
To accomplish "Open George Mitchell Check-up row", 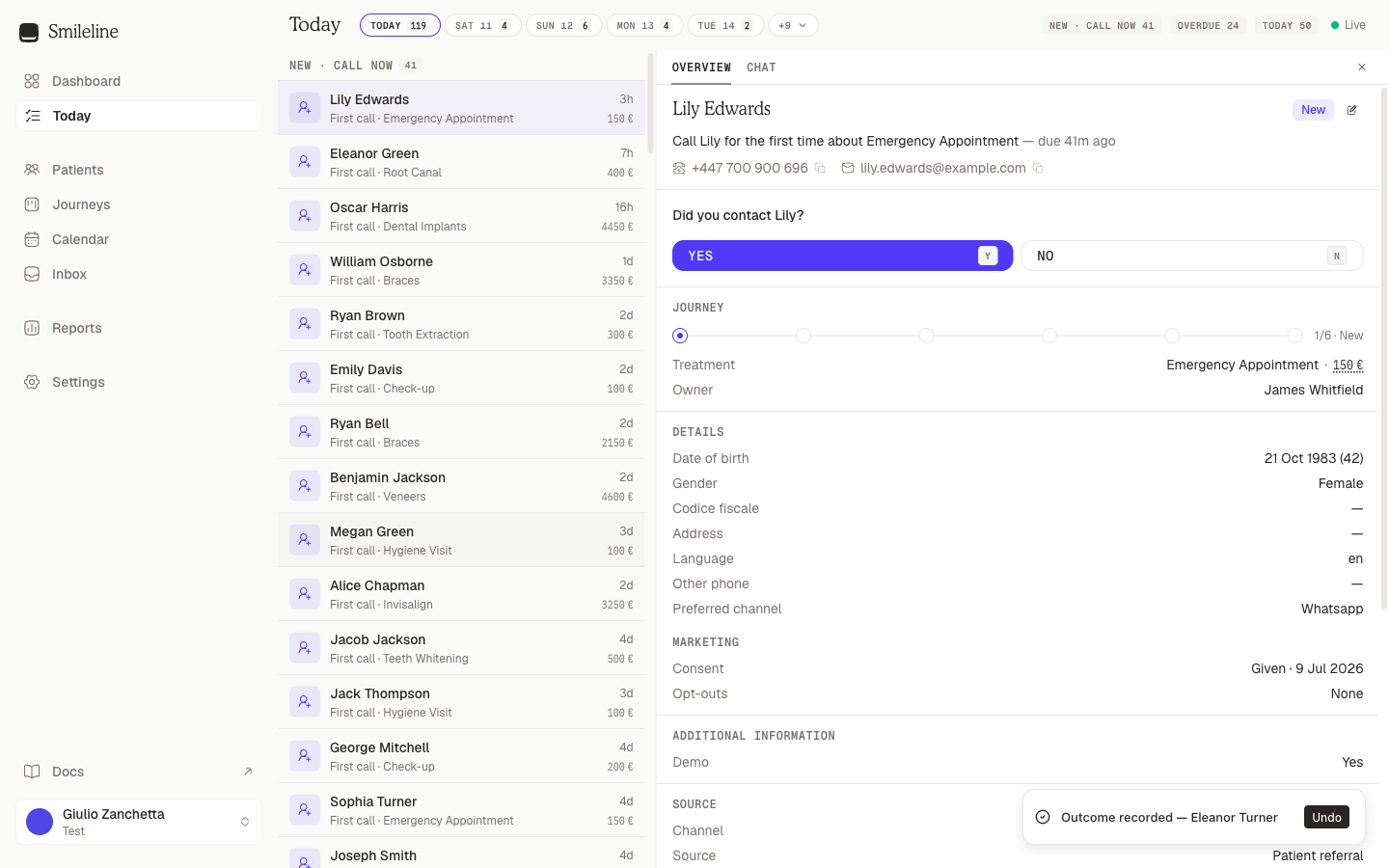I will click(461, 756).
